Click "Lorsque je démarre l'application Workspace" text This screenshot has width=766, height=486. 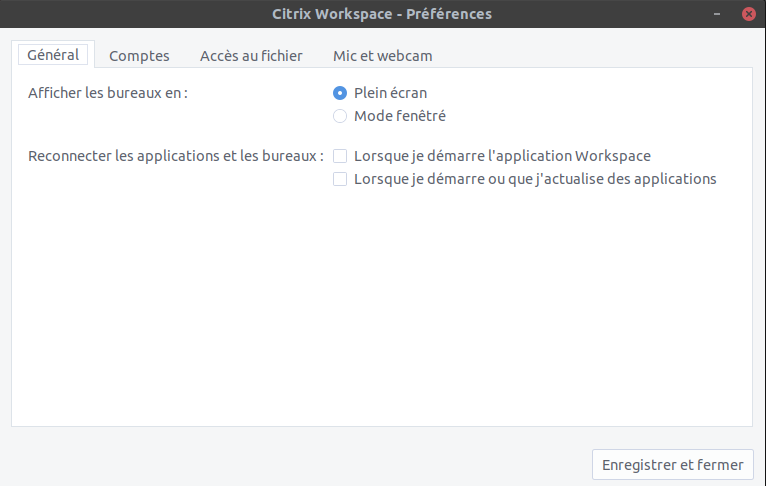pyautogui.click(x=502, y=156)
